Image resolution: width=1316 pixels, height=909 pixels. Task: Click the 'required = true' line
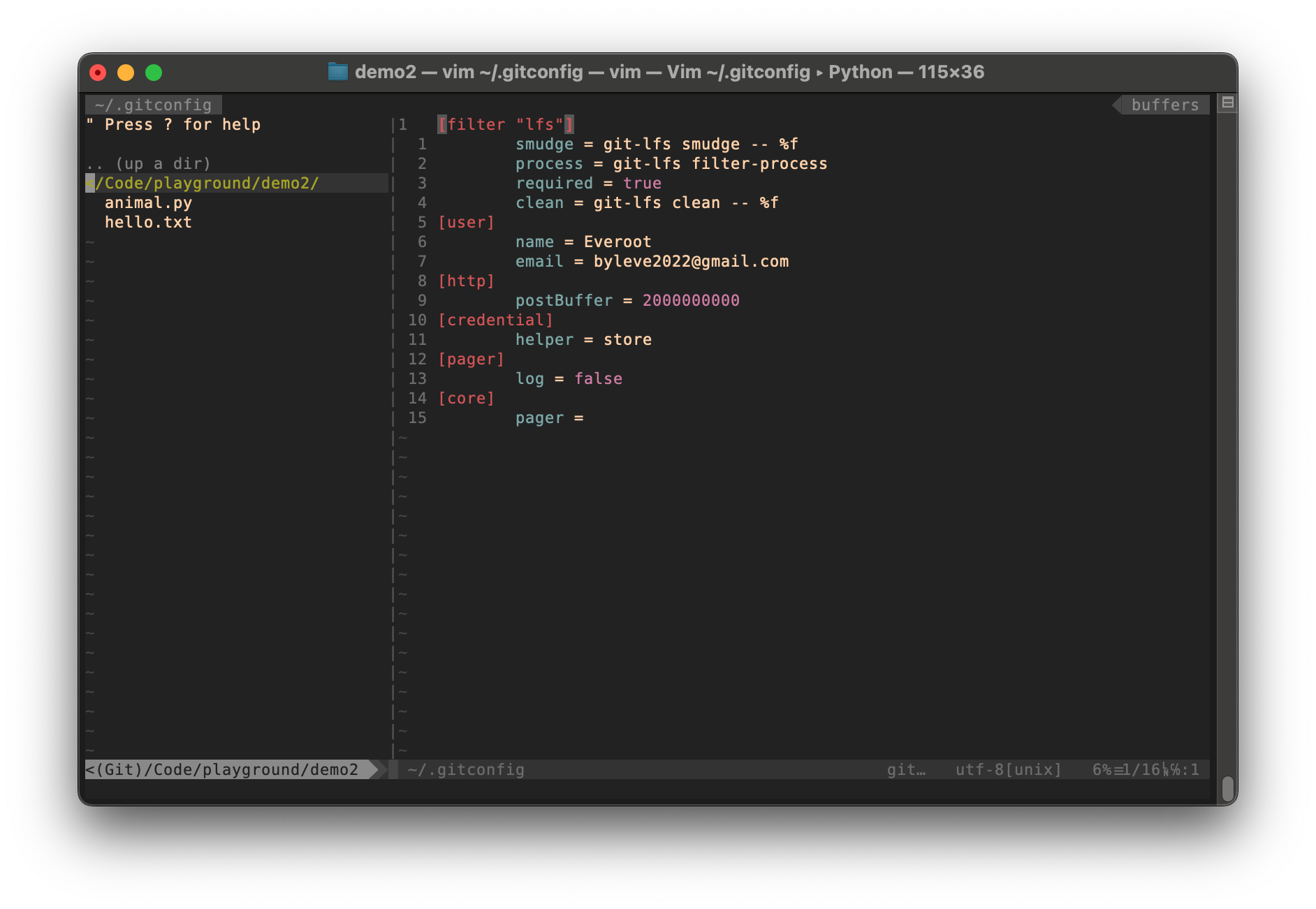588,183
